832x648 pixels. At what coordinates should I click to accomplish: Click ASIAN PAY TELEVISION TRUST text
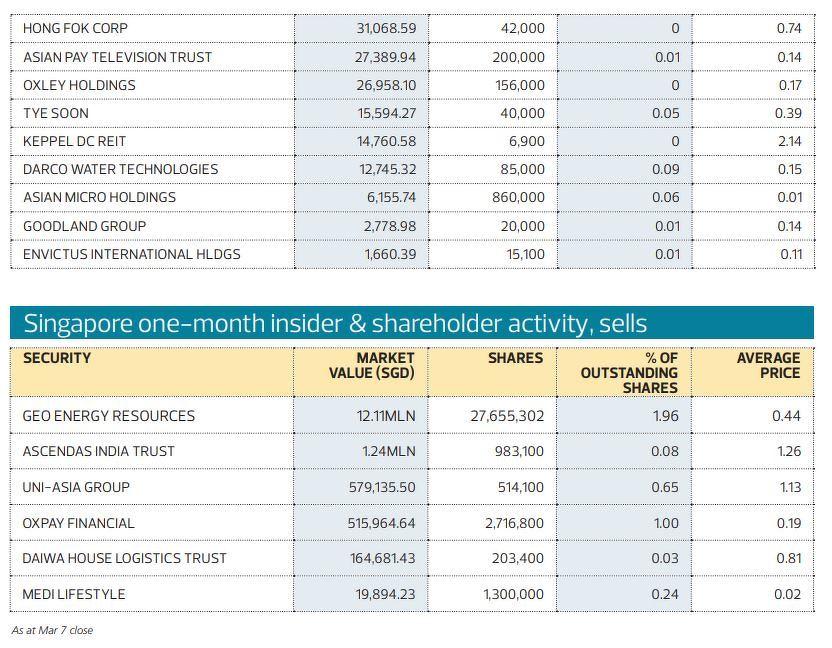117,58
